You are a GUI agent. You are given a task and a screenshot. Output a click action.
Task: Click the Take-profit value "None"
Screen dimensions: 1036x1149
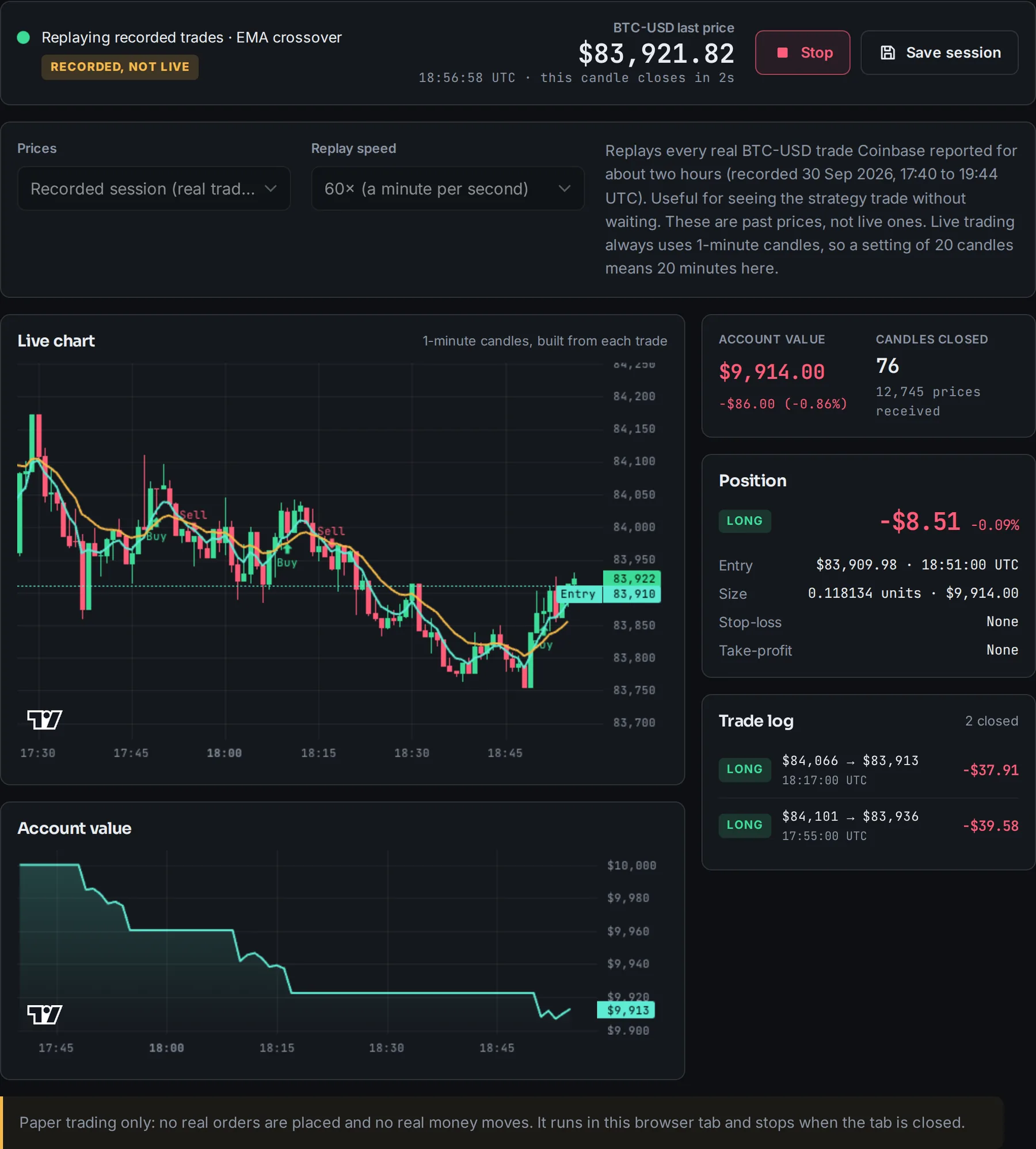click(x=1002, y=650)
